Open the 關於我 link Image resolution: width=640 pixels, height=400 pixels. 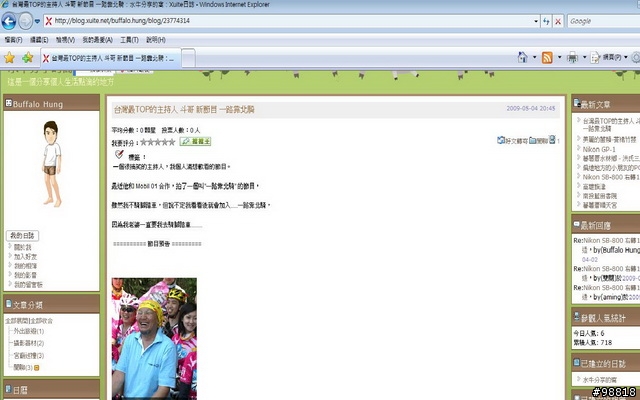[22, 247]
